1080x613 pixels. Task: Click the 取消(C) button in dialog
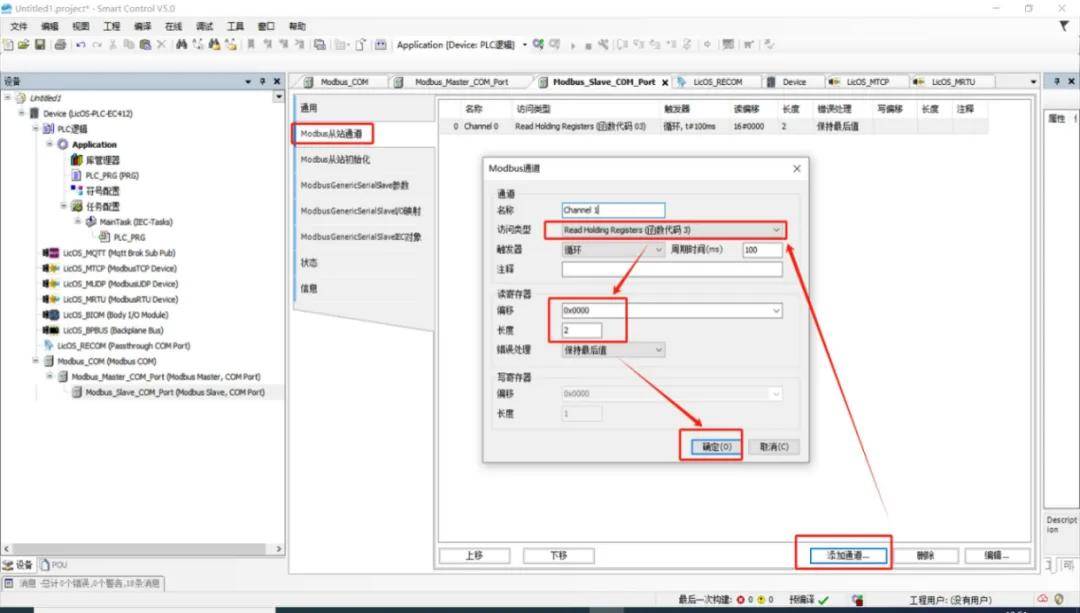(774, 446)
